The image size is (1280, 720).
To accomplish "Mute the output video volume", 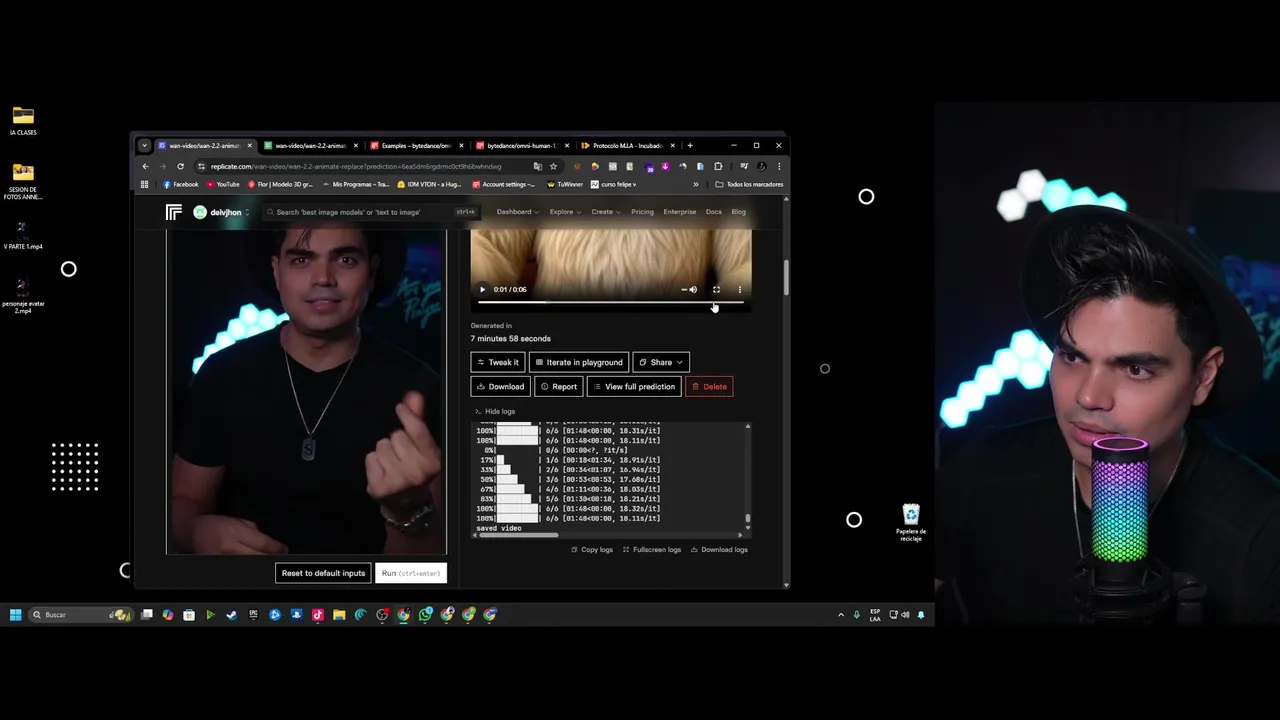I will click(693, 289).
